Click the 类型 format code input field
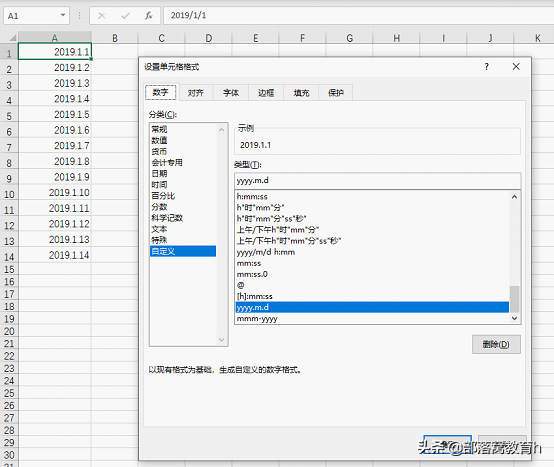This screenshot has height=467, width=554. click(x=377, y=181)
